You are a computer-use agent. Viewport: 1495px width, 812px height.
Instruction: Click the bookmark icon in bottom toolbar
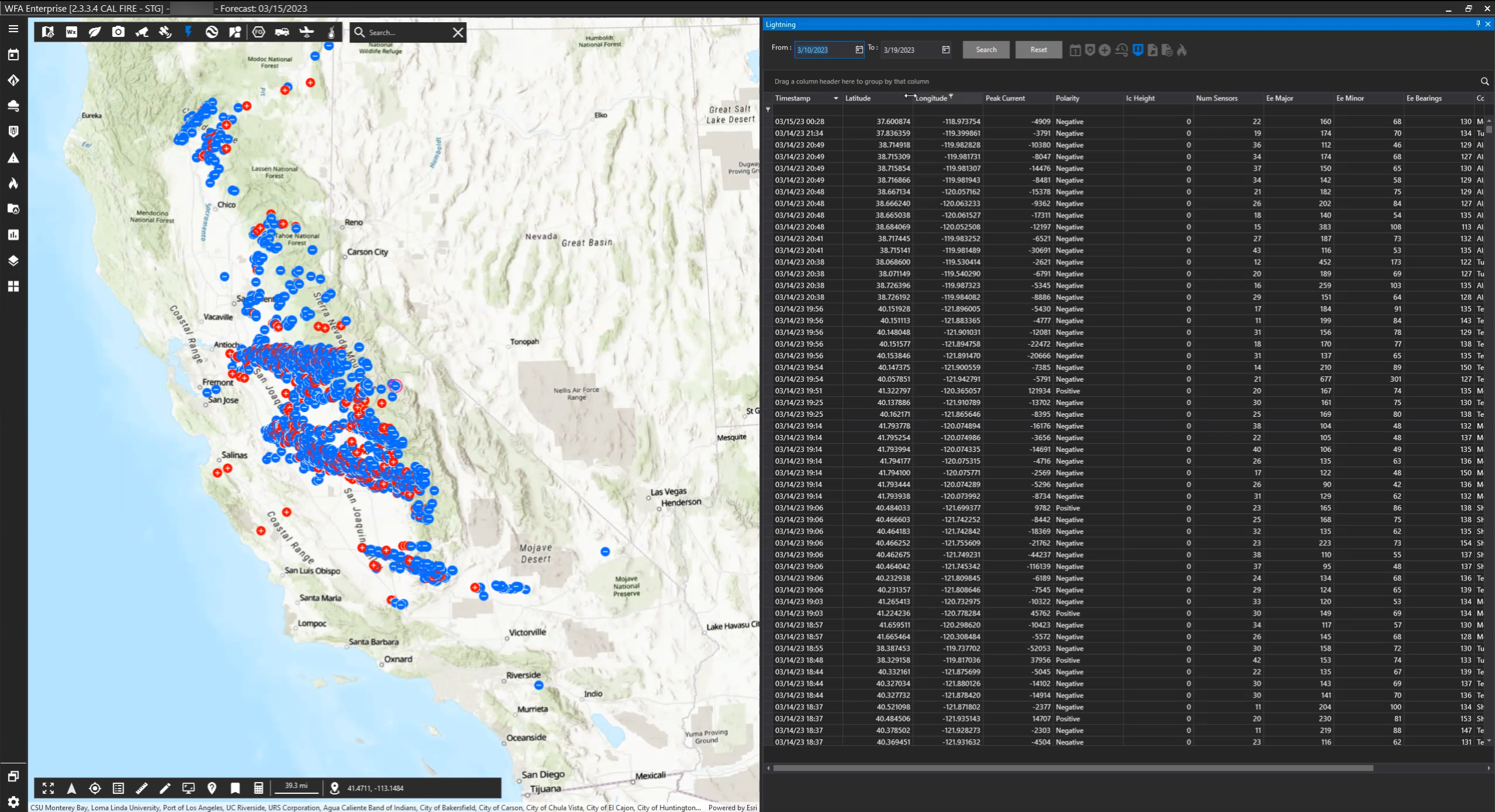pyautogui.click(x=235, y=788)
